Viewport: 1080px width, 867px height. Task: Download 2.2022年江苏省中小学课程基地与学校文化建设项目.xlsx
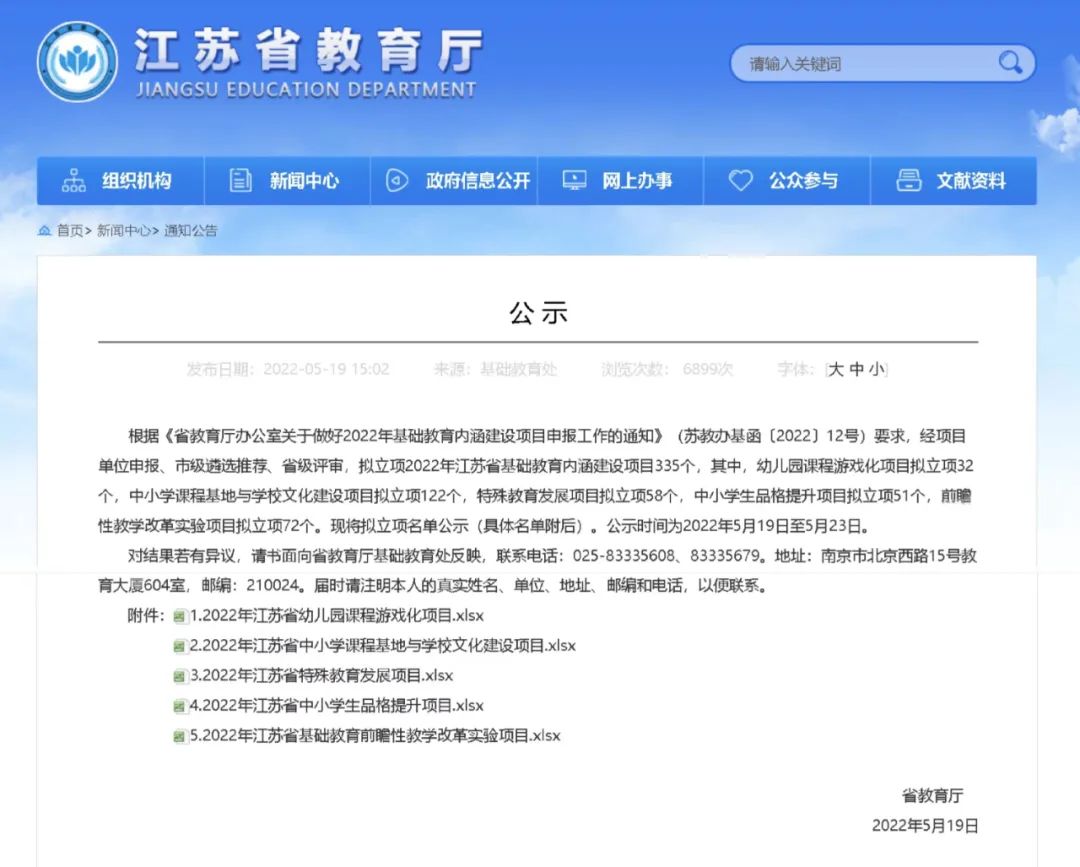click(383, 646)
